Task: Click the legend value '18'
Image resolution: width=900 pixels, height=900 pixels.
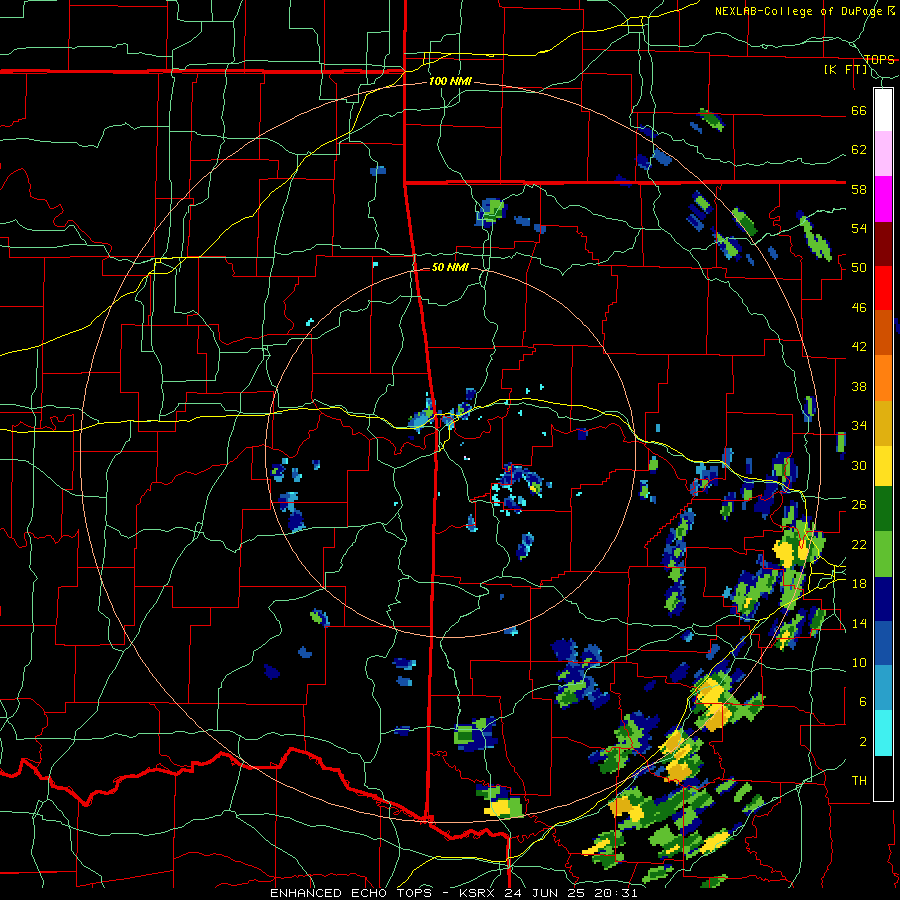Action: tap(859, 584)
